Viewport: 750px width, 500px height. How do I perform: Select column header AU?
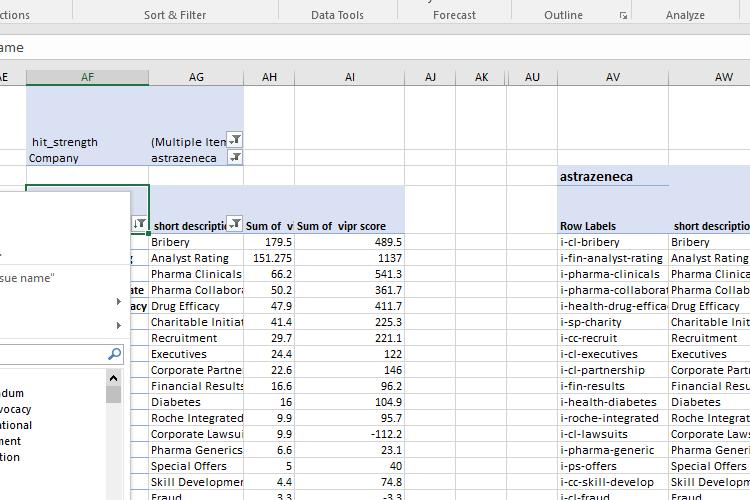pyautogui.click(x=532, y=77)
